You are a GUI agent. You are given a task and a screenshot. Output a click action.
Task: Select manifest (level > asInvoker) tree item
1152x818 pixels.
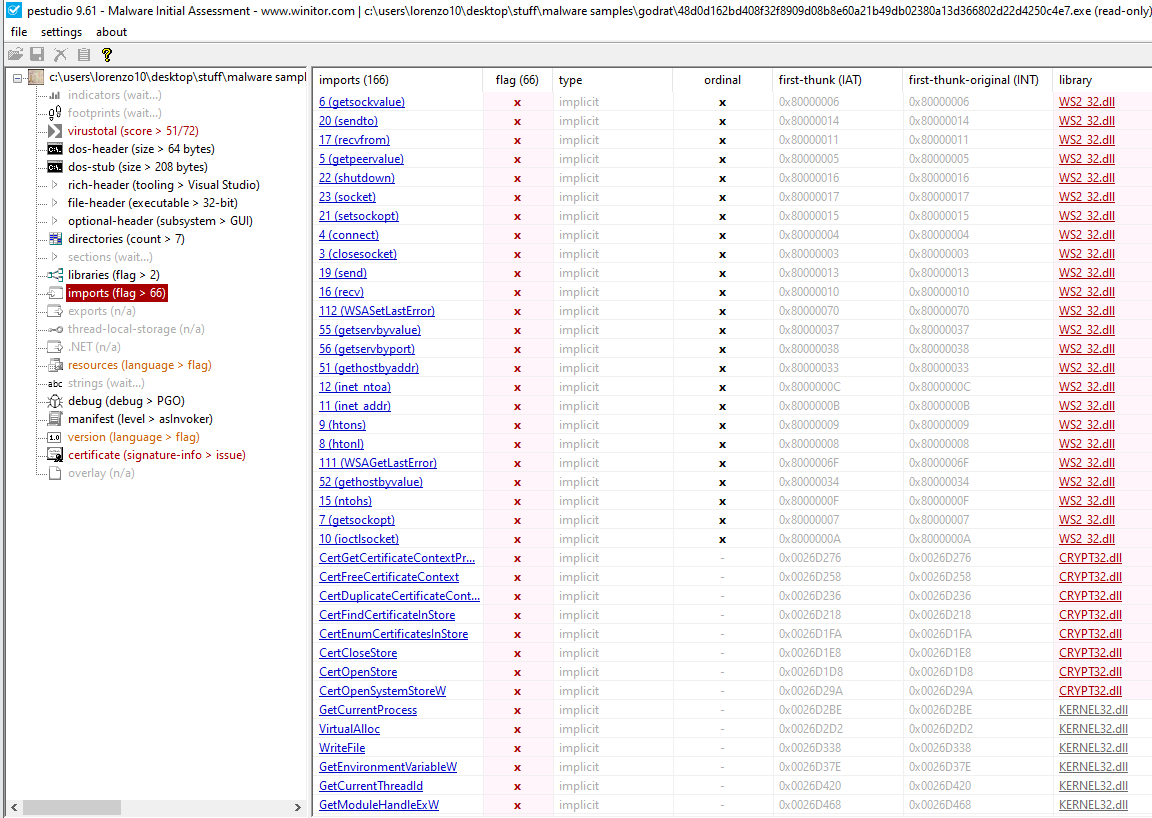pos(140,419)
